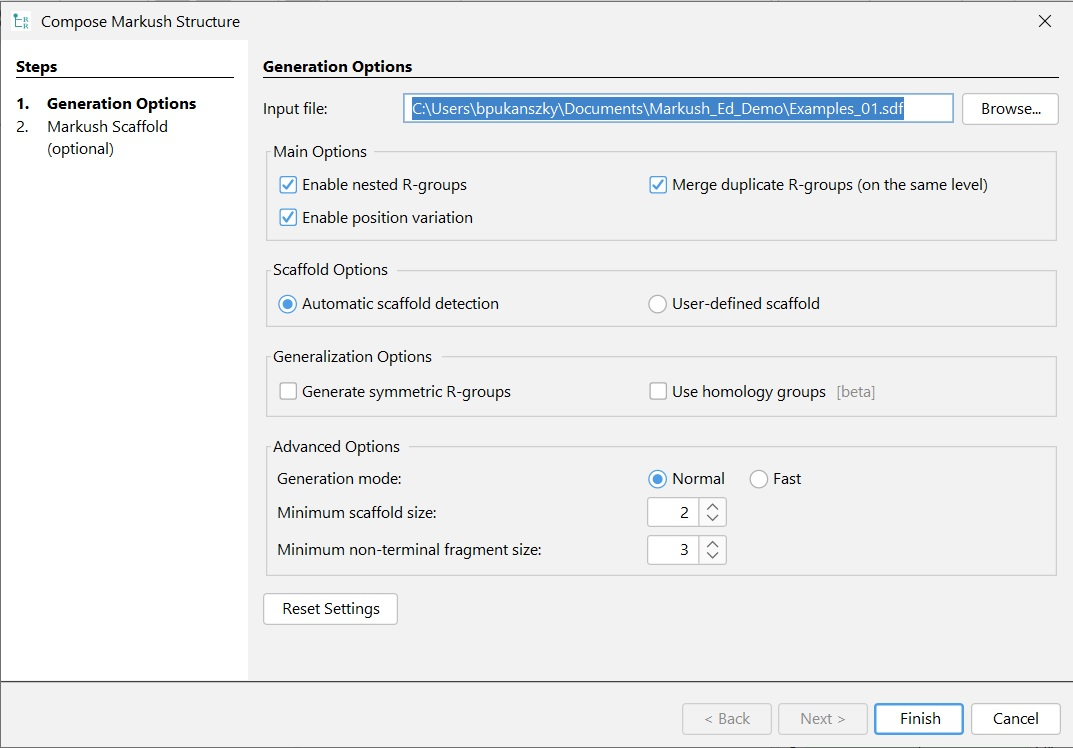This screenshot has width=1073, height=748.
Task: Uncheck Enable nested R-groups
Action: 288,185
